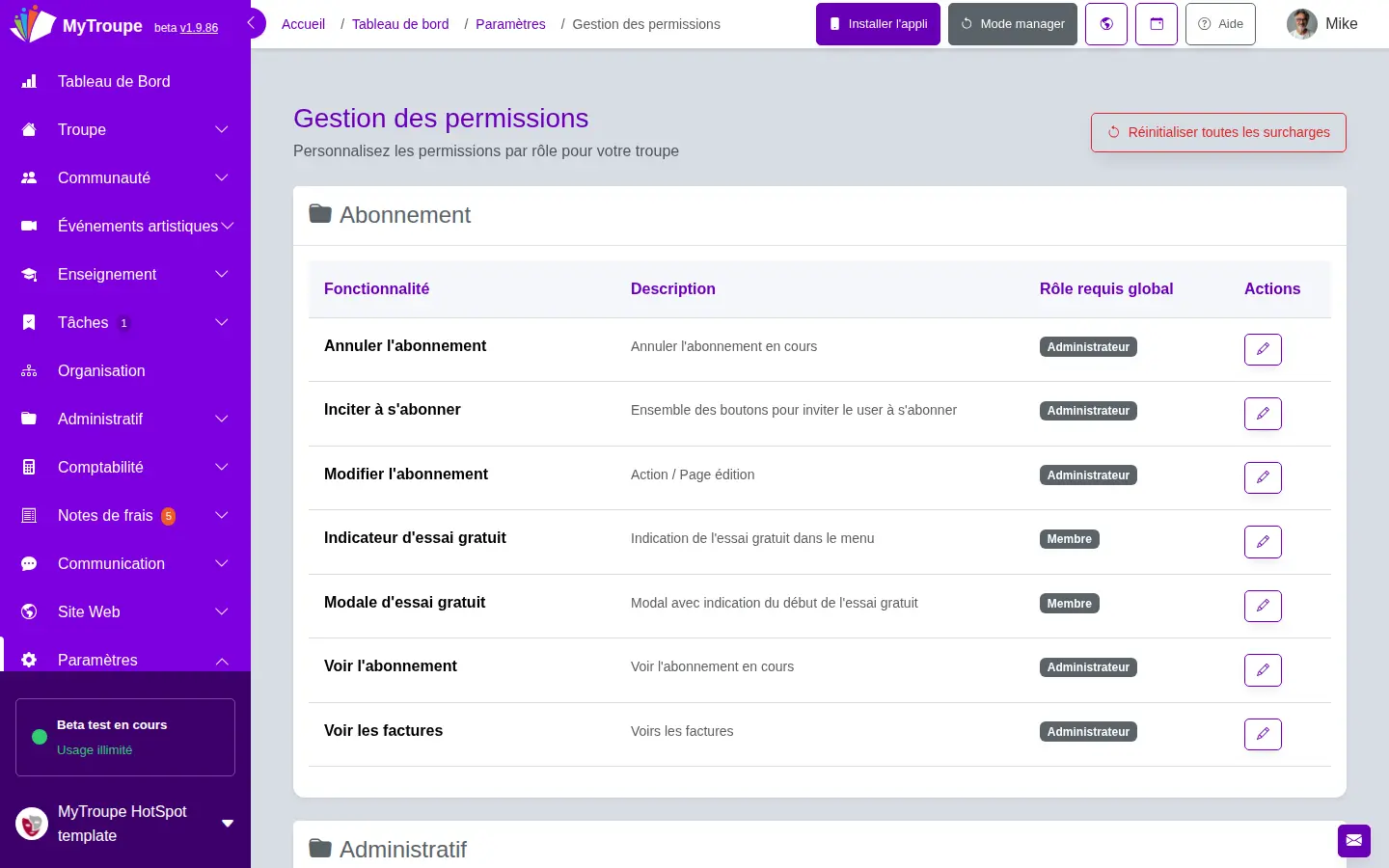Image resolution: width=1389 pixels, height=868 pixels.
Task: Edit the Voir les factures permission
Action: [1263, 734]
